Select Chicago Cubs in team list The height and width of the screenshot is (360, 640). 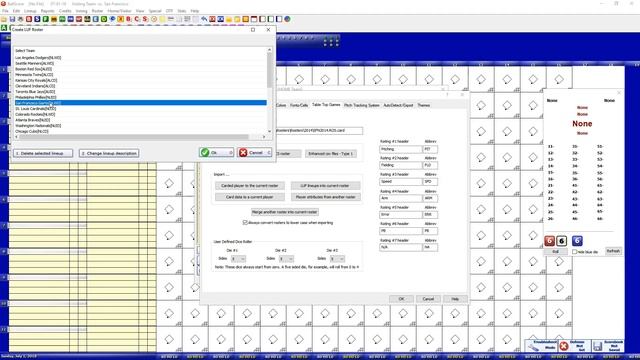(x=141, y=131)
